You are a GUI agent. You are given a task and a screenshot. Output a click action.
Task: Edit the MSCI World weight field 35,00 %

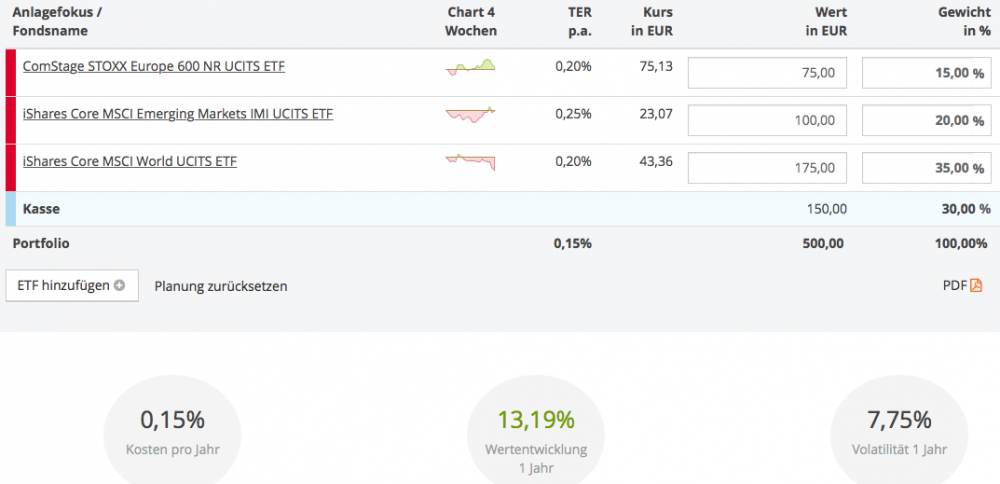[x=927, y=168]
